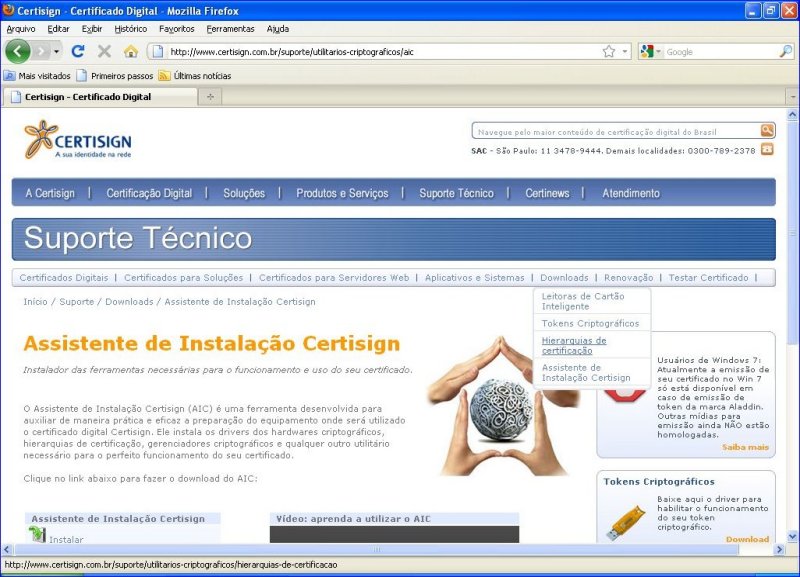Click the USB token icon
The height and width of the screenshot is (577, 800).
tap(626, 522)
